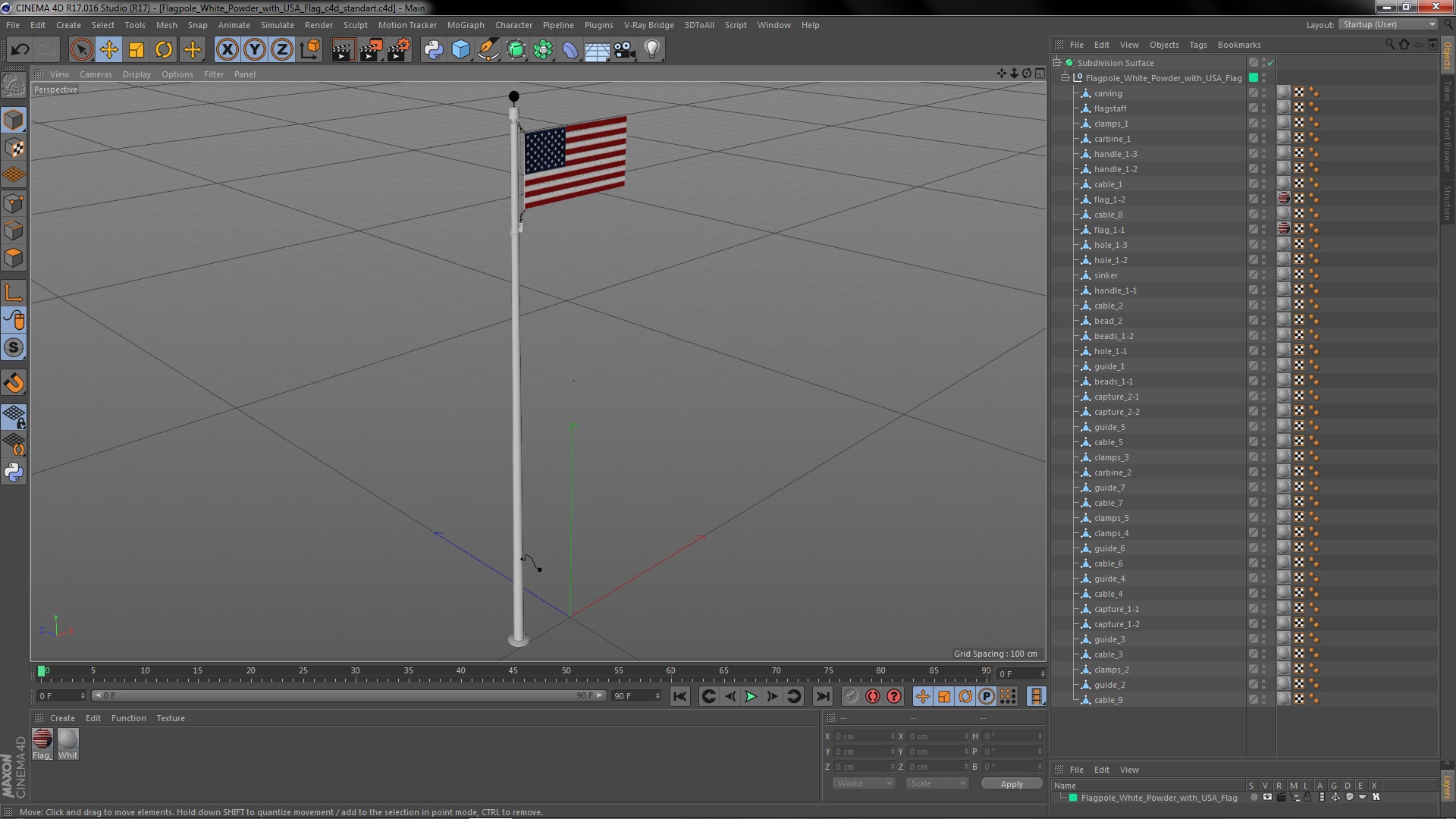The width and height of the screenshot is (1456, 819).
Task: Go to start of animation
Action: (x=680, y=696)
